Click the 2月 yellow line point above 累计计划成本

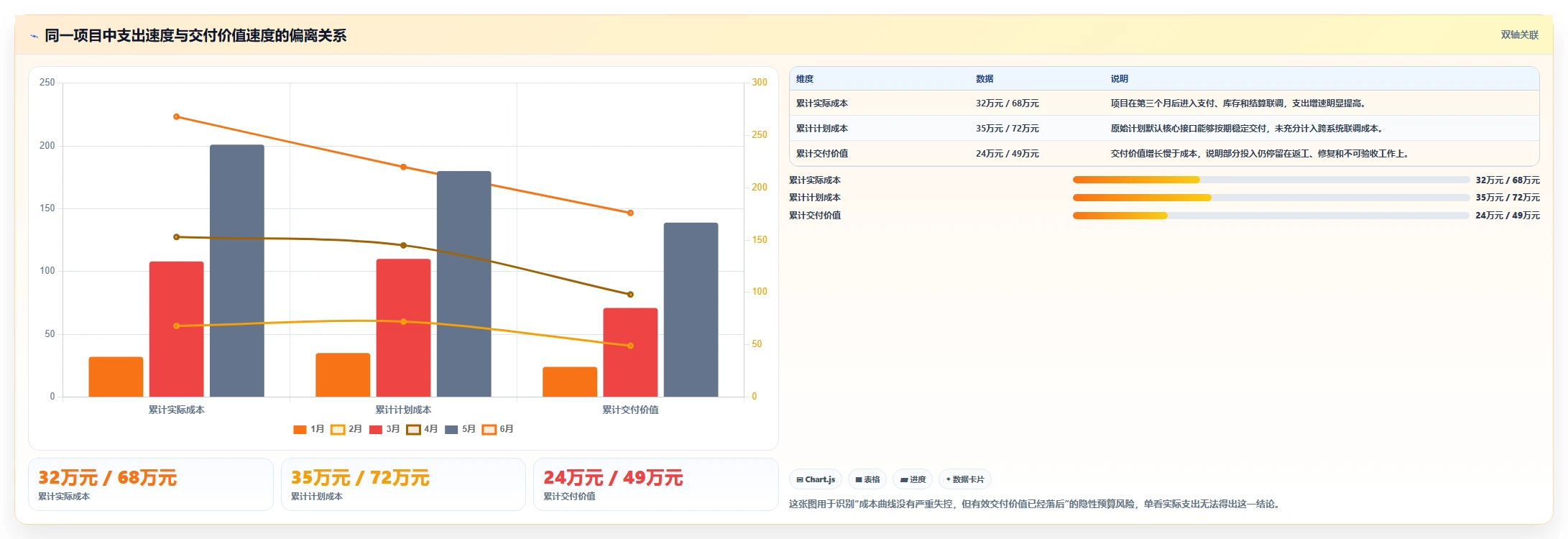tap(403, 322)
